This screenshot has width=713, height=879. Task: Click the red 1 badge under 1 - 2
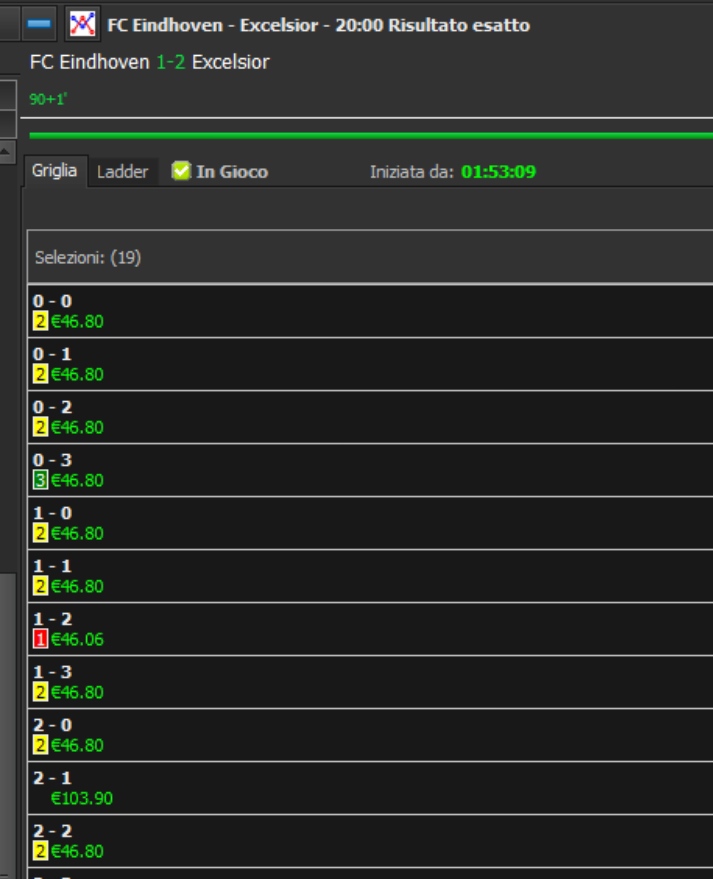click(40, 639)
